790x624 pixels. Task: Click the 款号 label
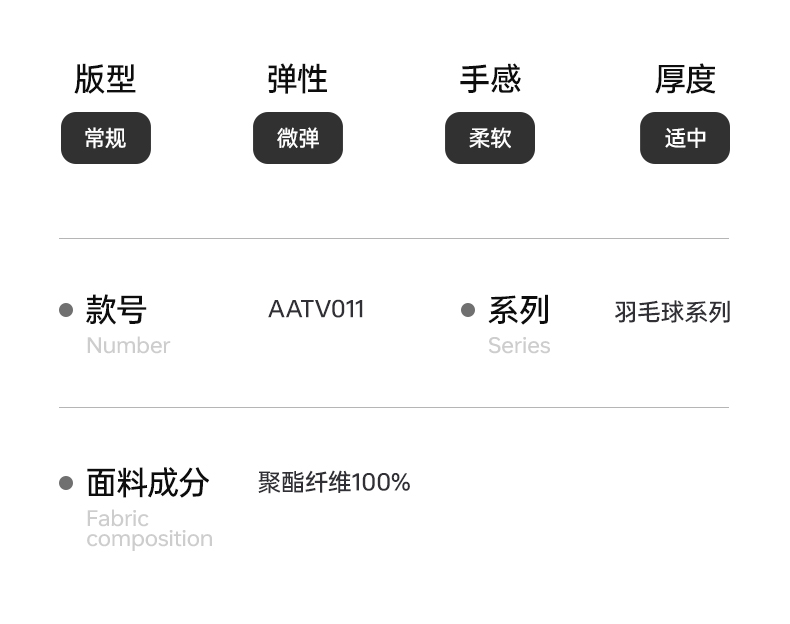[116, 310]
